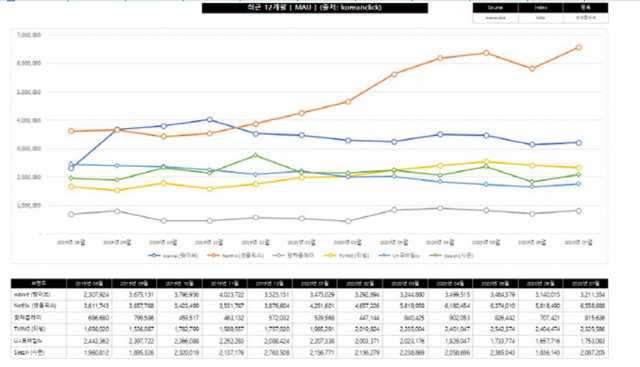The height and width of the screenshot is (367, 640).
Task: Click the 4,000,000 y-axis label
Action: pyautogui.click(x=29, y=120)
